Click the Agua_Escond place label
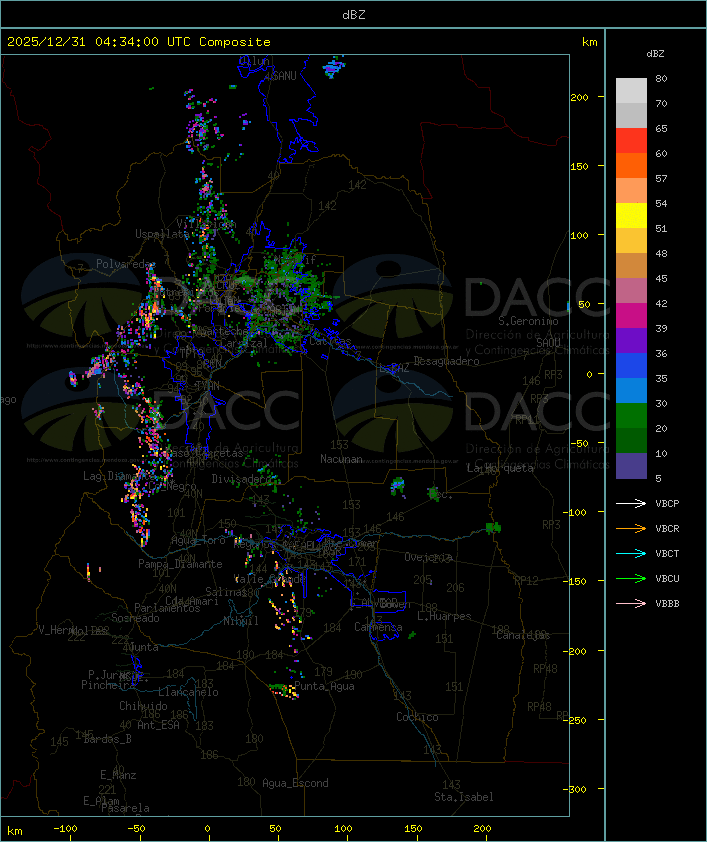This screenshot has height=842, width=707. point(295,783)
